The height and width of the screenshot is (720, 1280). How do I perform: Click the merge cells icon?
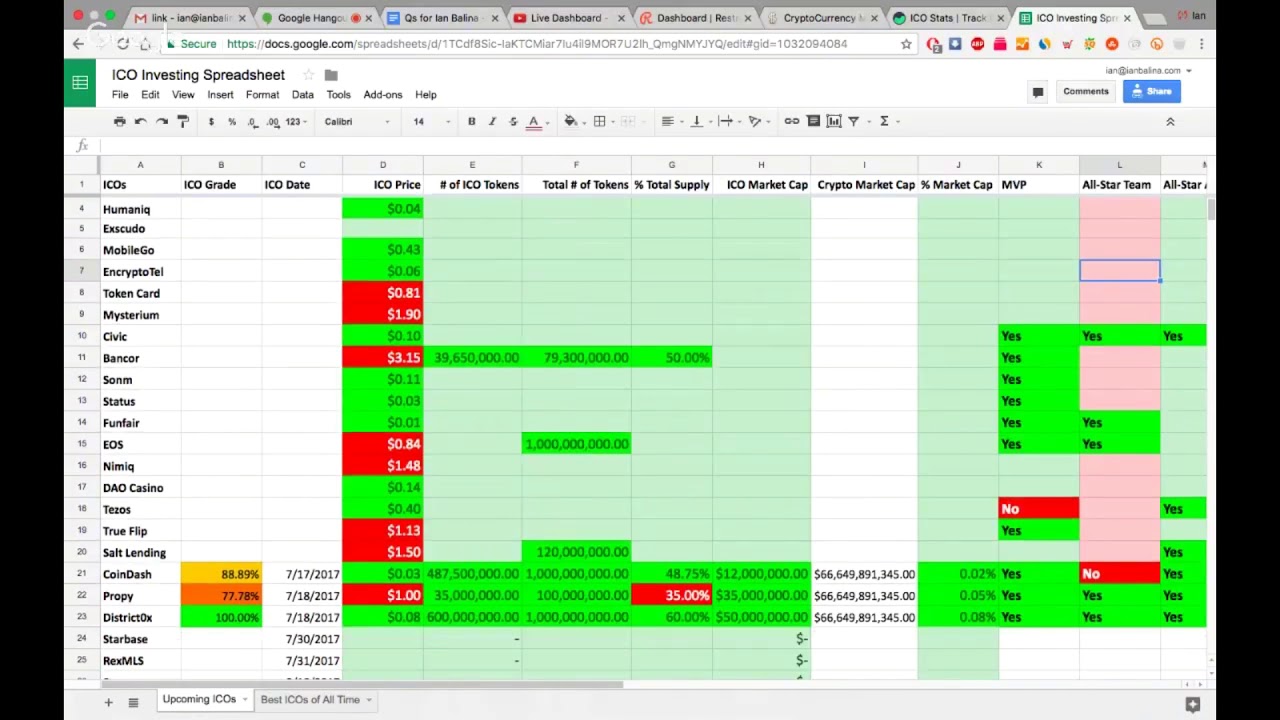pyautogui.click(x=628, y=121)
